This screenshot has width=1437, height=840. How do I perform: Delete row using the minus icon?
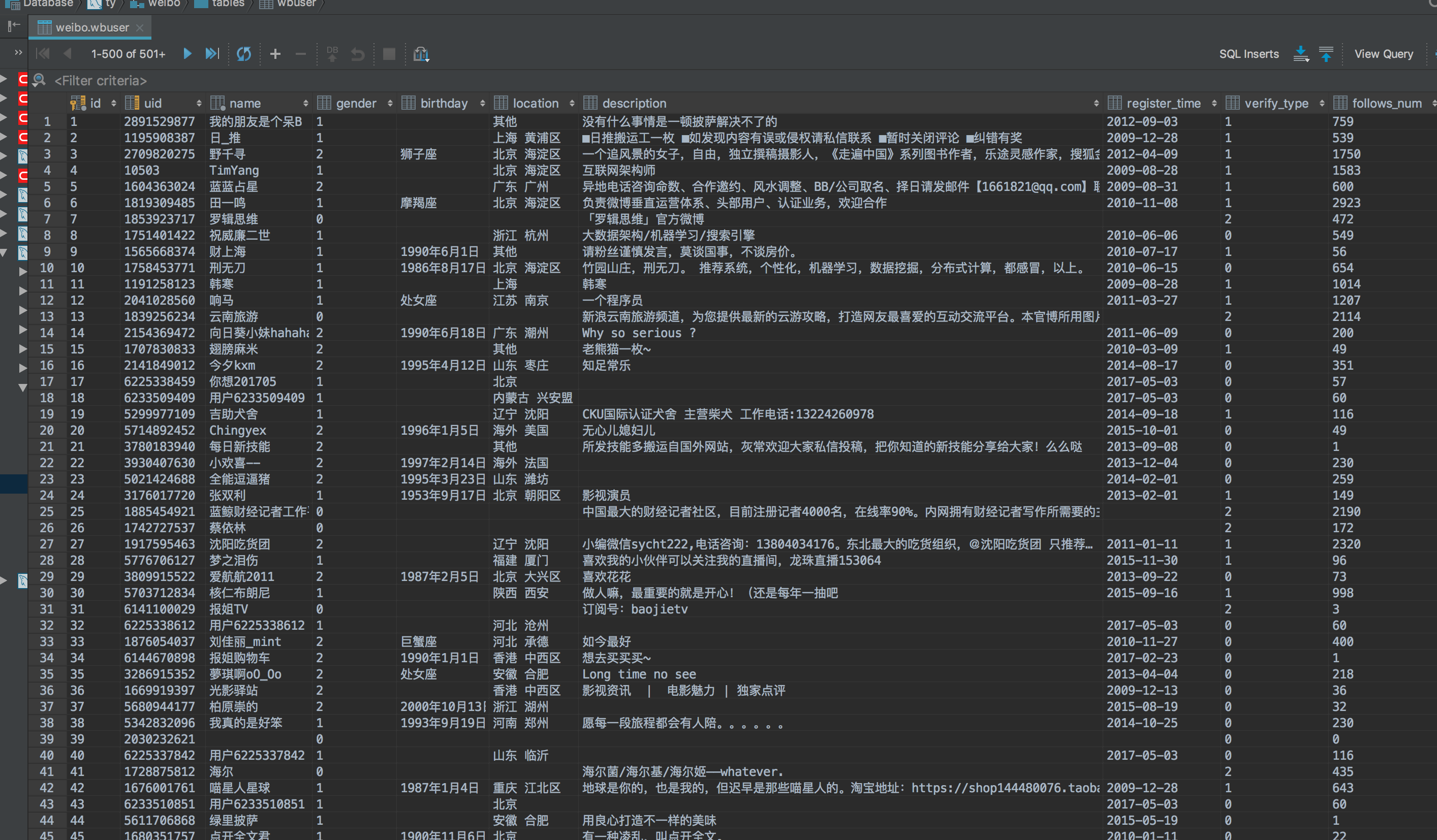point(300,53)
